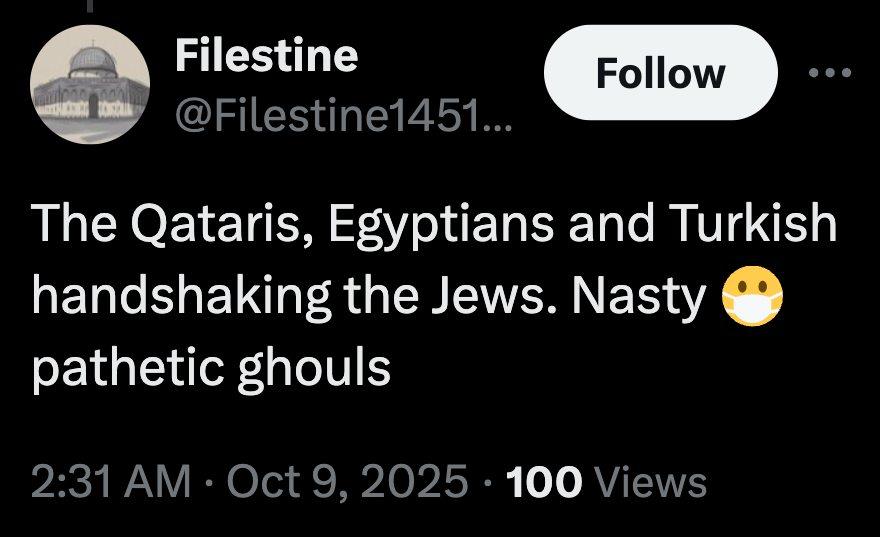Viewport: 880px width, 537px height.
Task: Click the 2:31 AM timestamp
Action: pos(110,482)
